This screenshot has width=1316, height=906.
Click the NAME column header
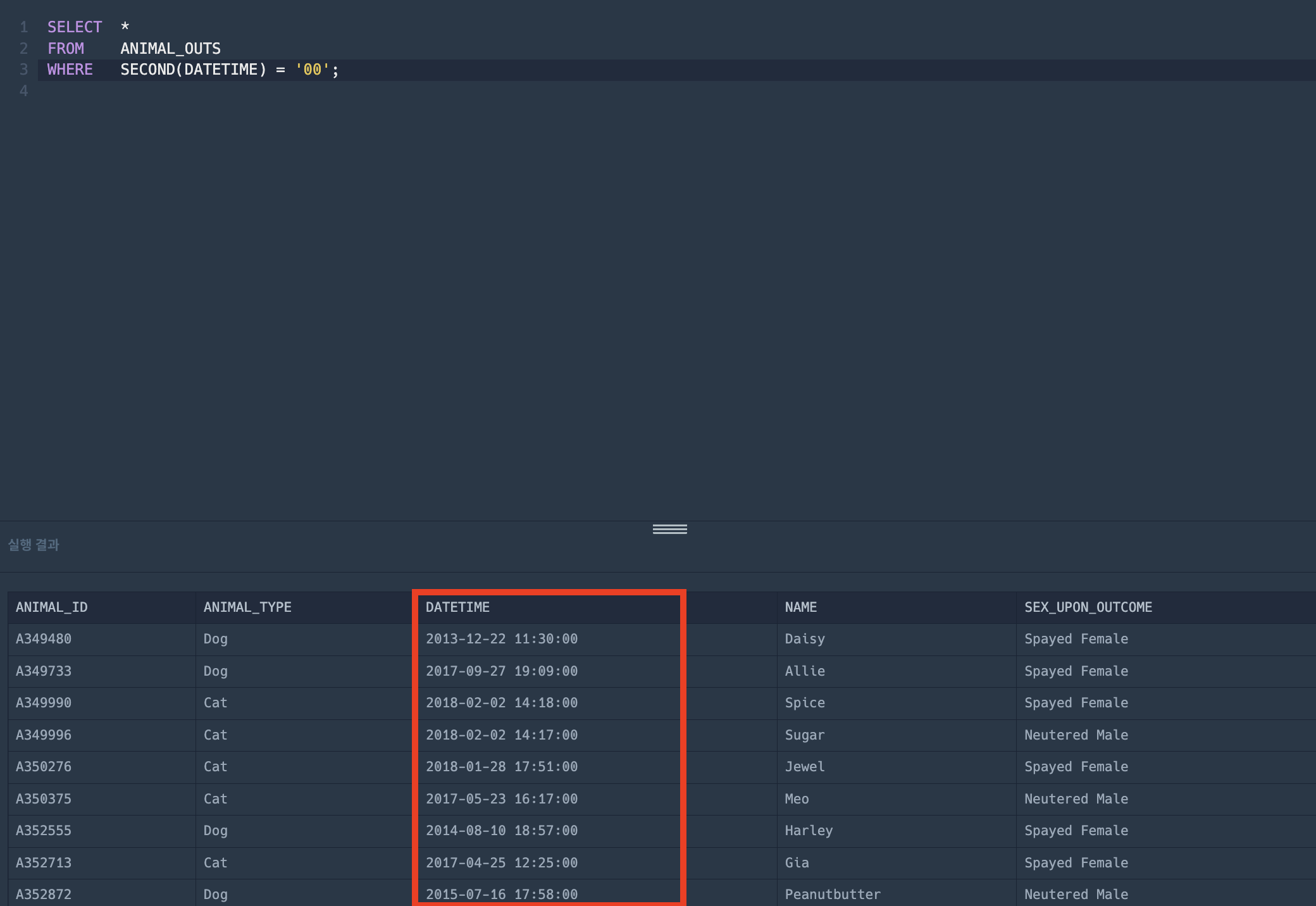coord(800,607)
